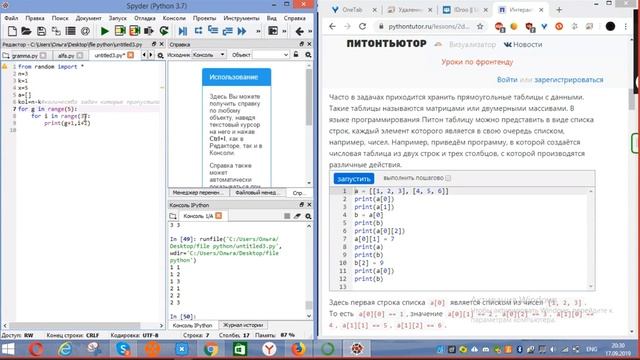Open Новости VK link
Viewport: 640px width, 360px height.
click(523, 44)
